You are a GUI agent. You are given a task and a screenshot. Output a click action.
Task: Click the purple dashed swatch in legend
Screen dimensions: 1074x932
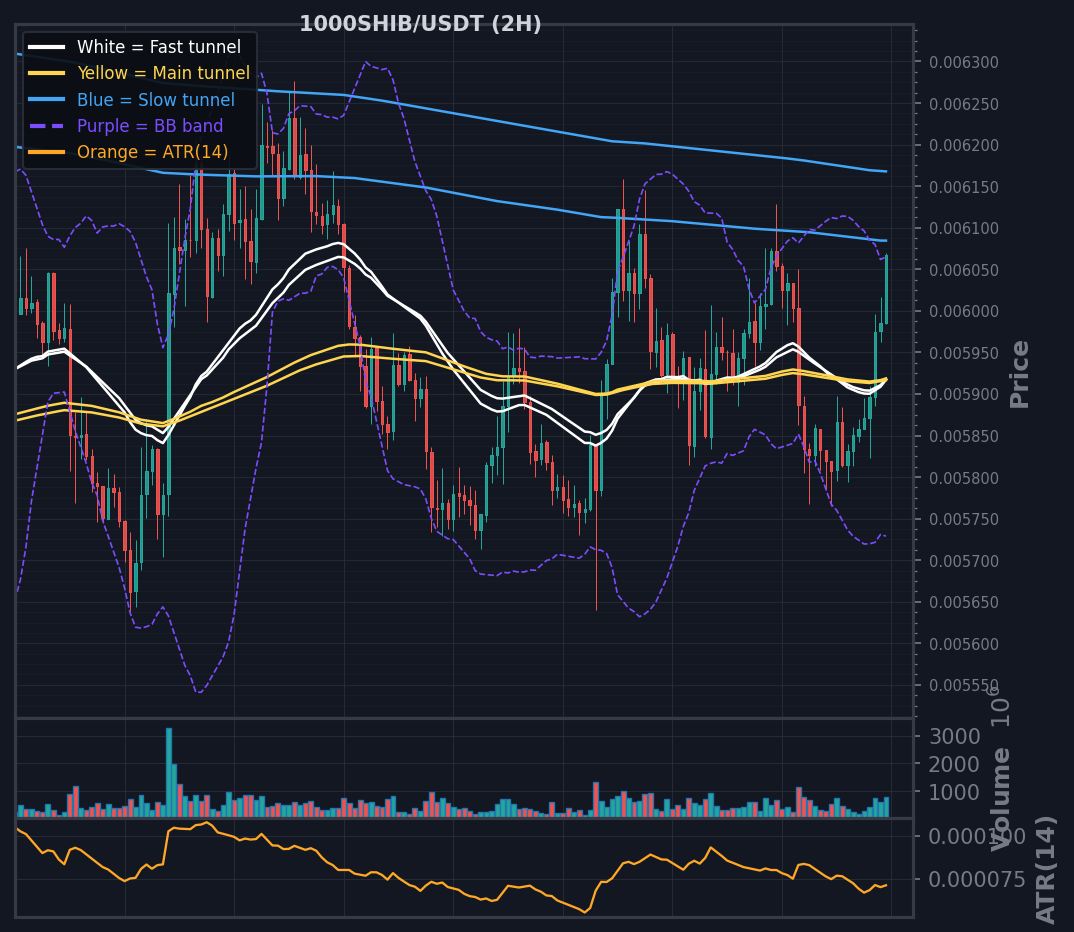click(47, 126)
